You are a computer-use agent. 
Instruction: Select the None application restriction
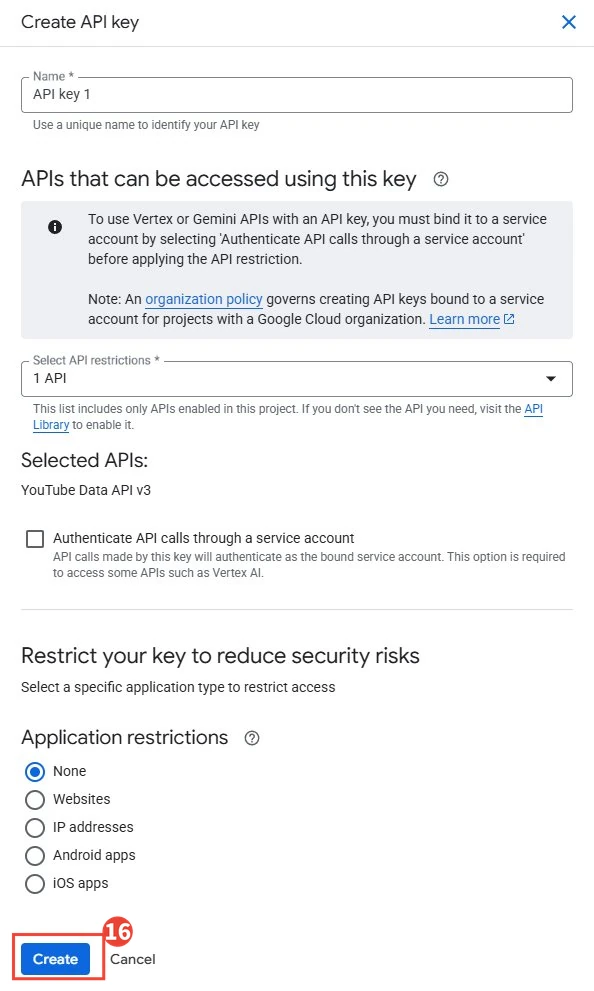pos(35,772)
